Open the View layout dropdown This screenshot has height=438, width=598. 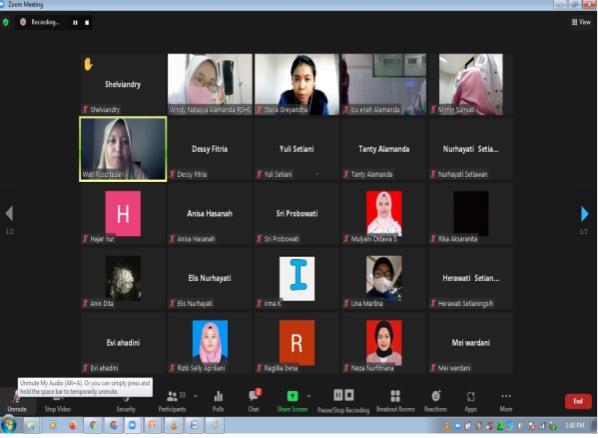point(581,22)
